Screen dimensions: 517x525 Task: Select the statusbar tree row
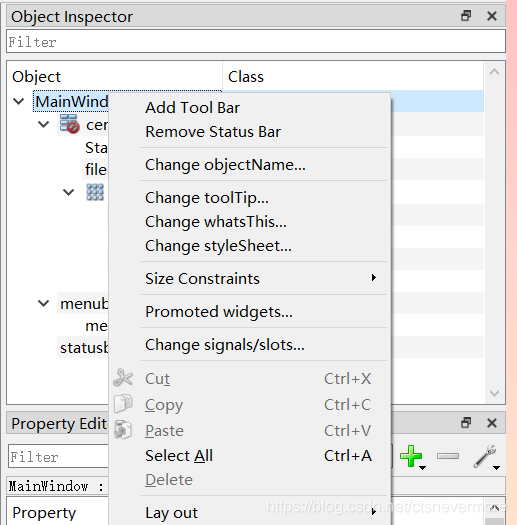point(84,348)
